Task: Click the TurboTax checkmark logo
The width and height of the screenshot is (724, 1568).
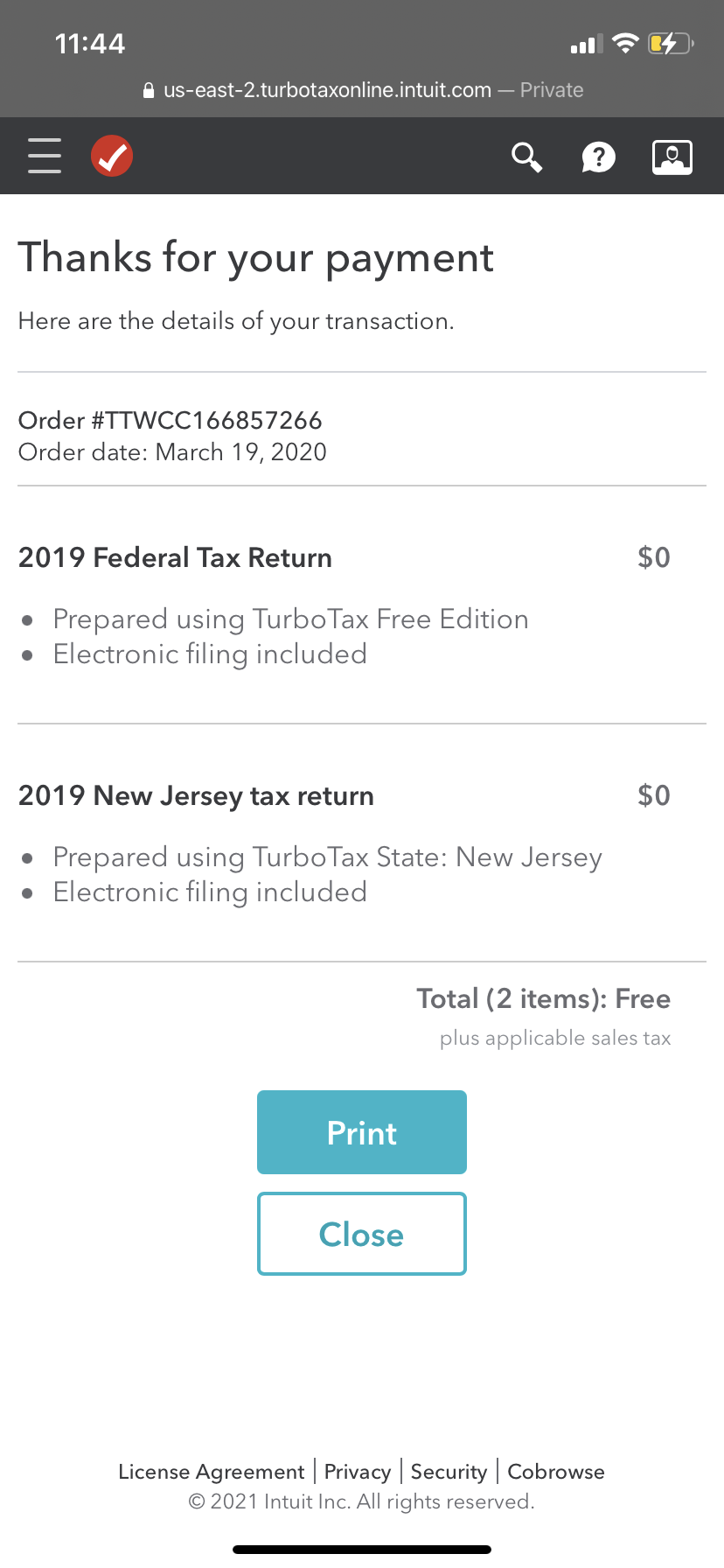Action: coord(112,156)
